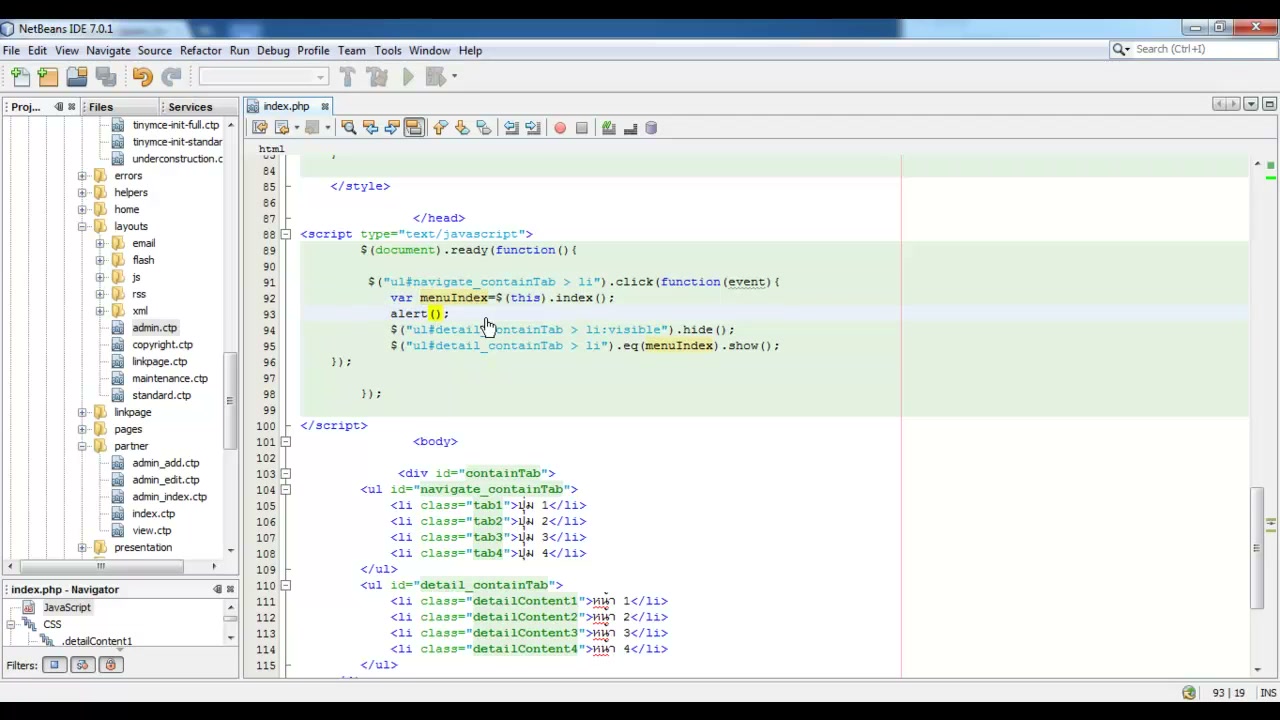The image size is (1280, 720).
Task: Click the Open Project toolbar icon
Action: pos(77,76)
